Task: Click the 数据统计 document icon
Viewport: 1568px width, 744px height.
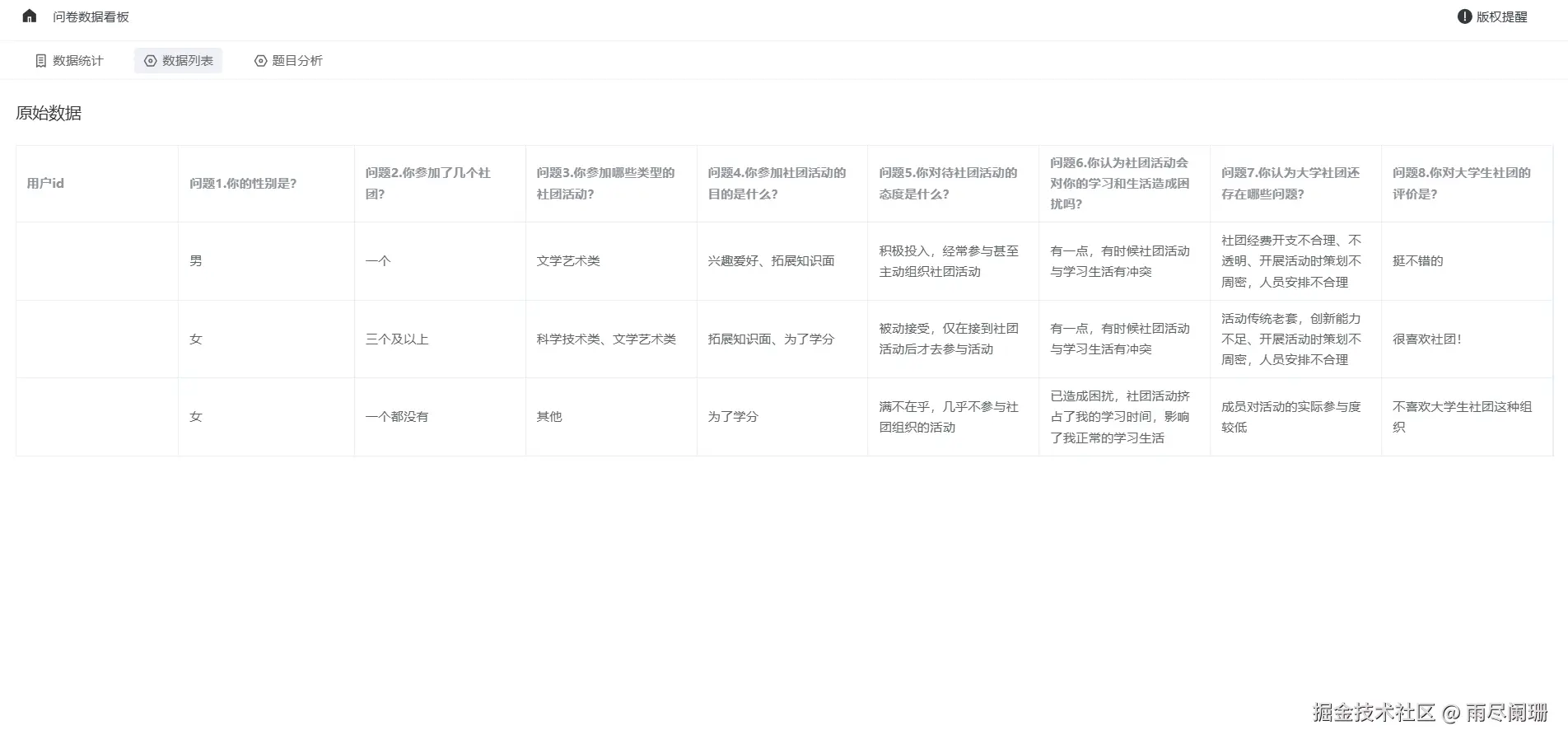Action: (40, 61)
